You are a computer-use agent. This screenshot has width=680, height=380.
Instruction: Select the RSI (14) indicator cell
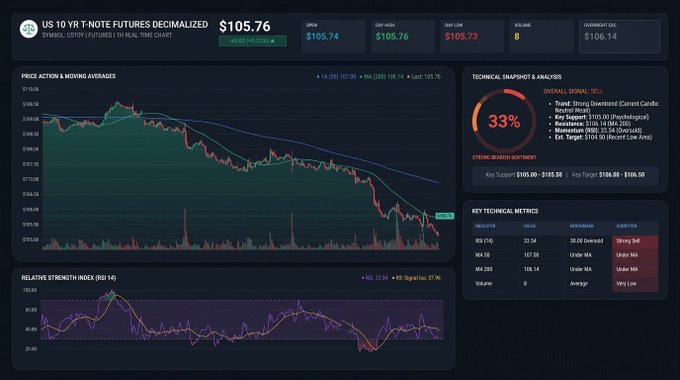click(484, 241)
